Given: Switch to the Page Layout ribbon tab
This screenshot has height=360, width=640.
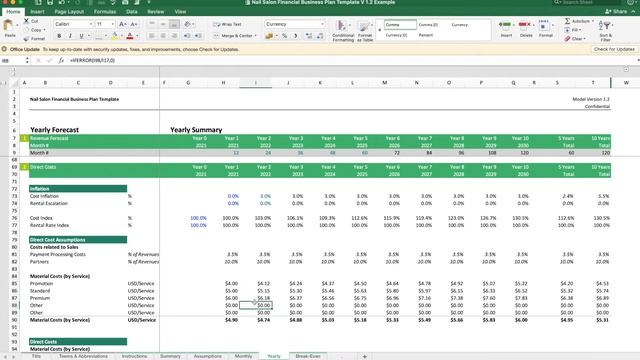Looking at the screenshot, I should tap(69, 12).
